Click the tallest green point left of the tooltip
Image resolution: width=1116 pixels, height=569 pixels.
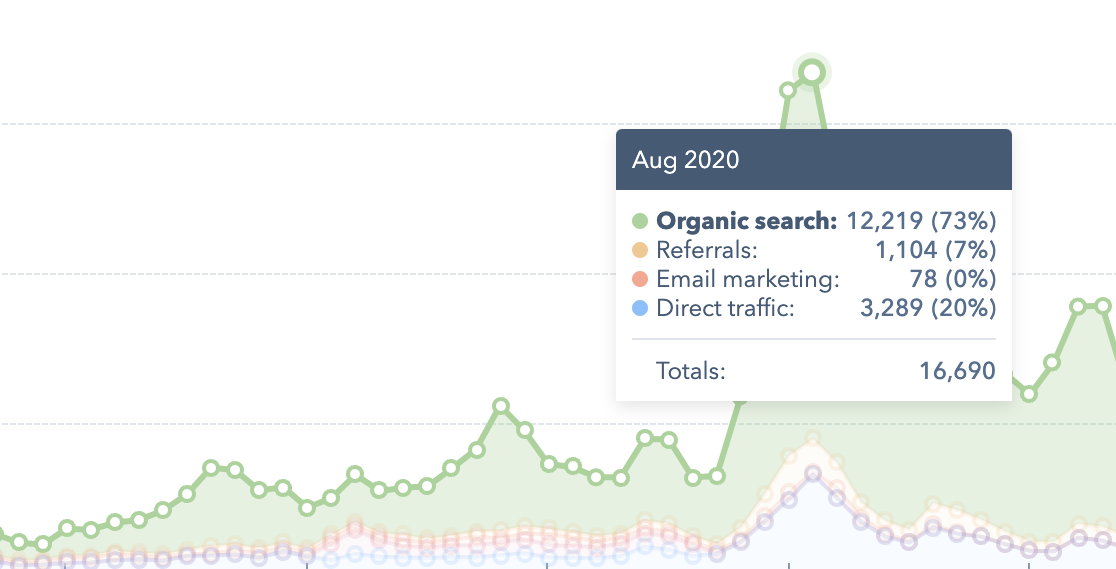point(501,406)
